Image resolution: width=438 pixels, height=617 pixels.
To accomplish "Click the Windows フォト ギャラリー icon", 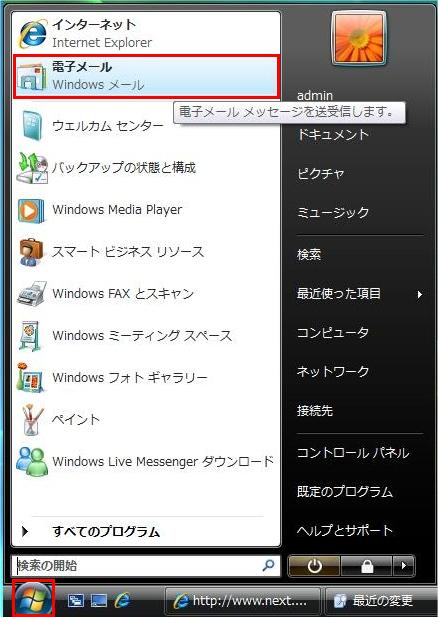I will [31, 377].
